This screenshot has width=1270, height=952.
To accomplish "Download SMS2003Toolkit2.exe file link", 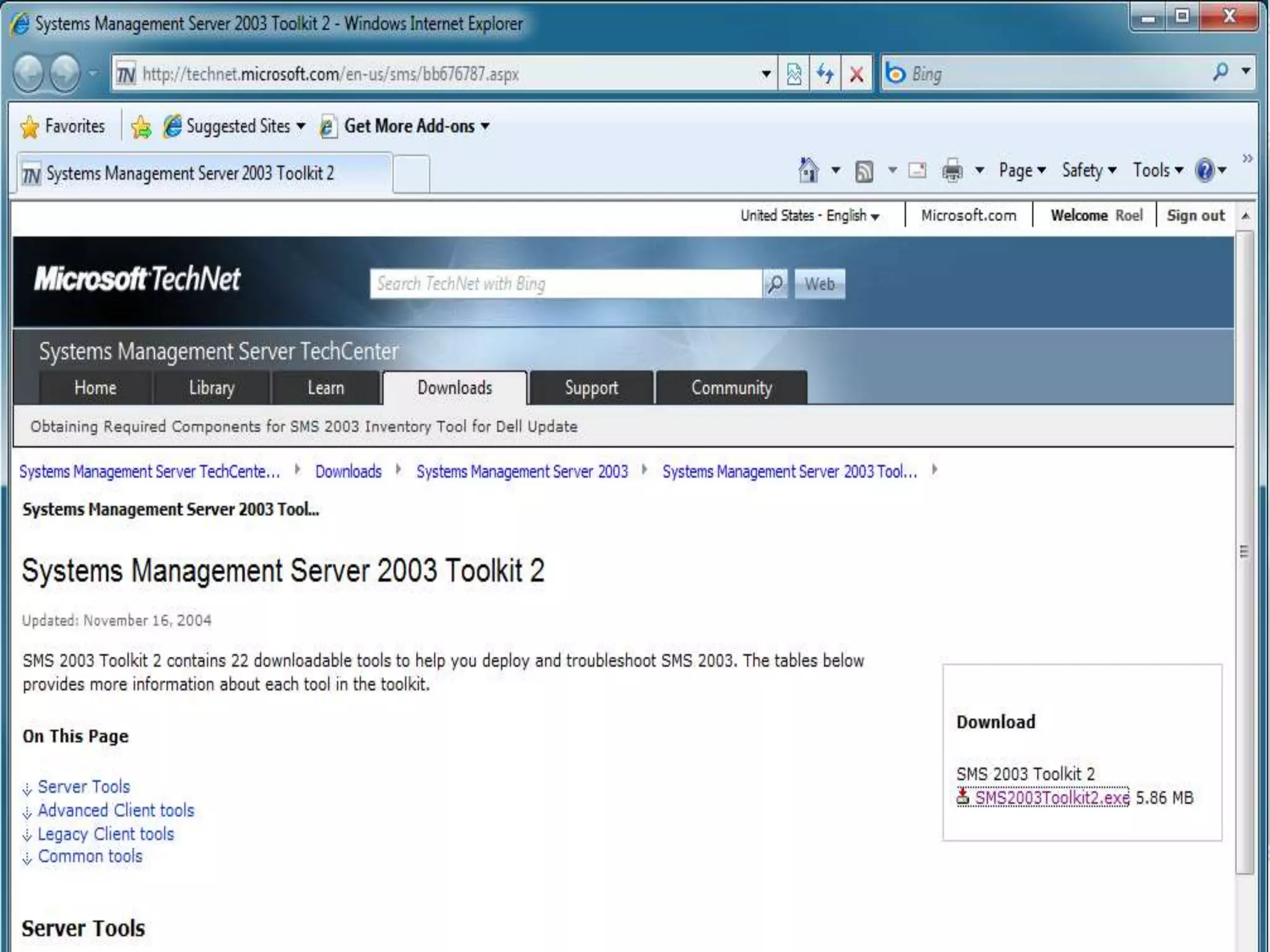I will point(1052,798).
